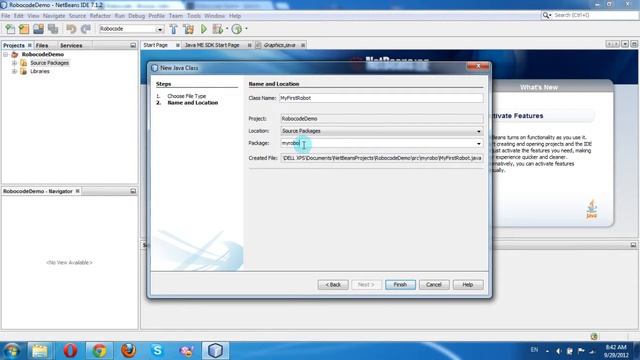Open Google Chrome from taskbar
The height and width of the screenshot is (360, 640).
99,351
